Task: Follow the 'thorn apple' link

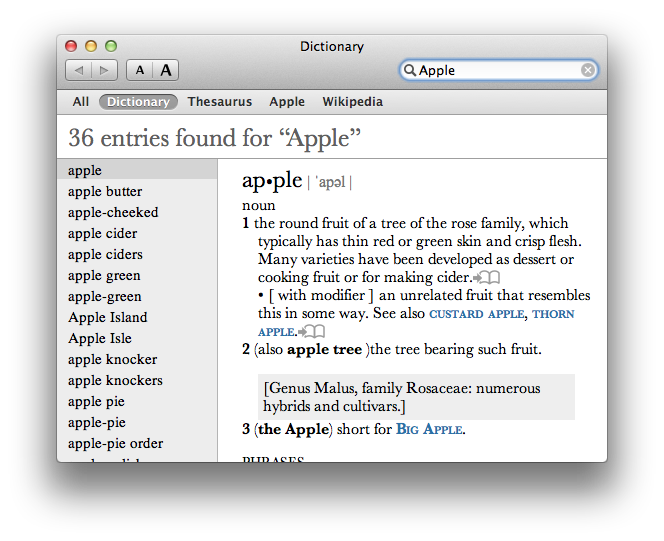Action: (553, 314)
